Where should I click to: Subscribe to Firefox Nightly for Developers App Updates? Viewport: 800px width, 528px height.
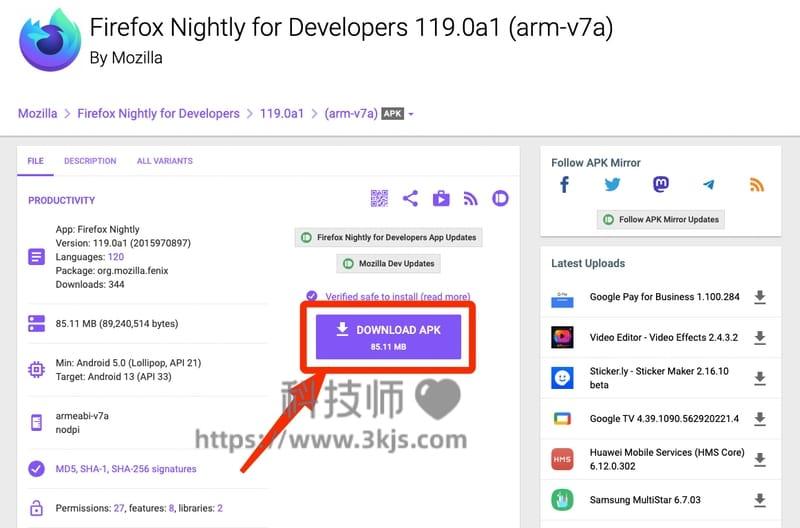(x=388, y=237)
